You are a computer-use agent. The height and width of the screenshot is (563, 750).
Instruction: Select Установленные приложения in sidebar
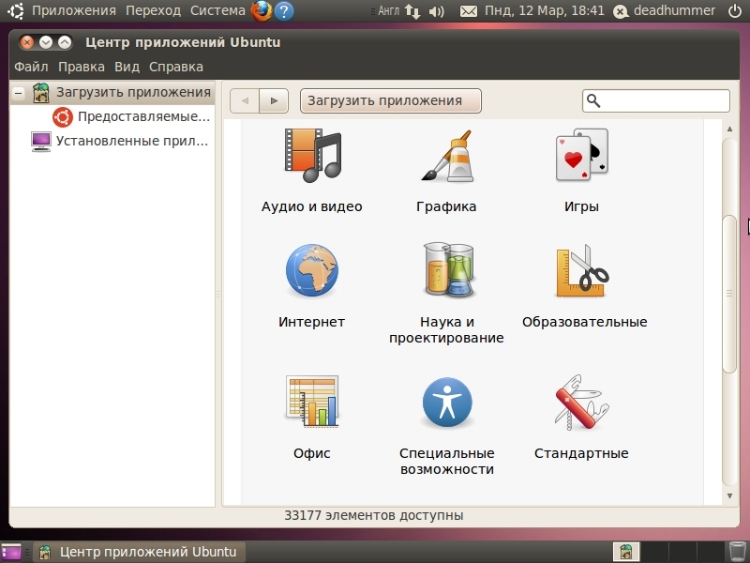coord(132,141)
